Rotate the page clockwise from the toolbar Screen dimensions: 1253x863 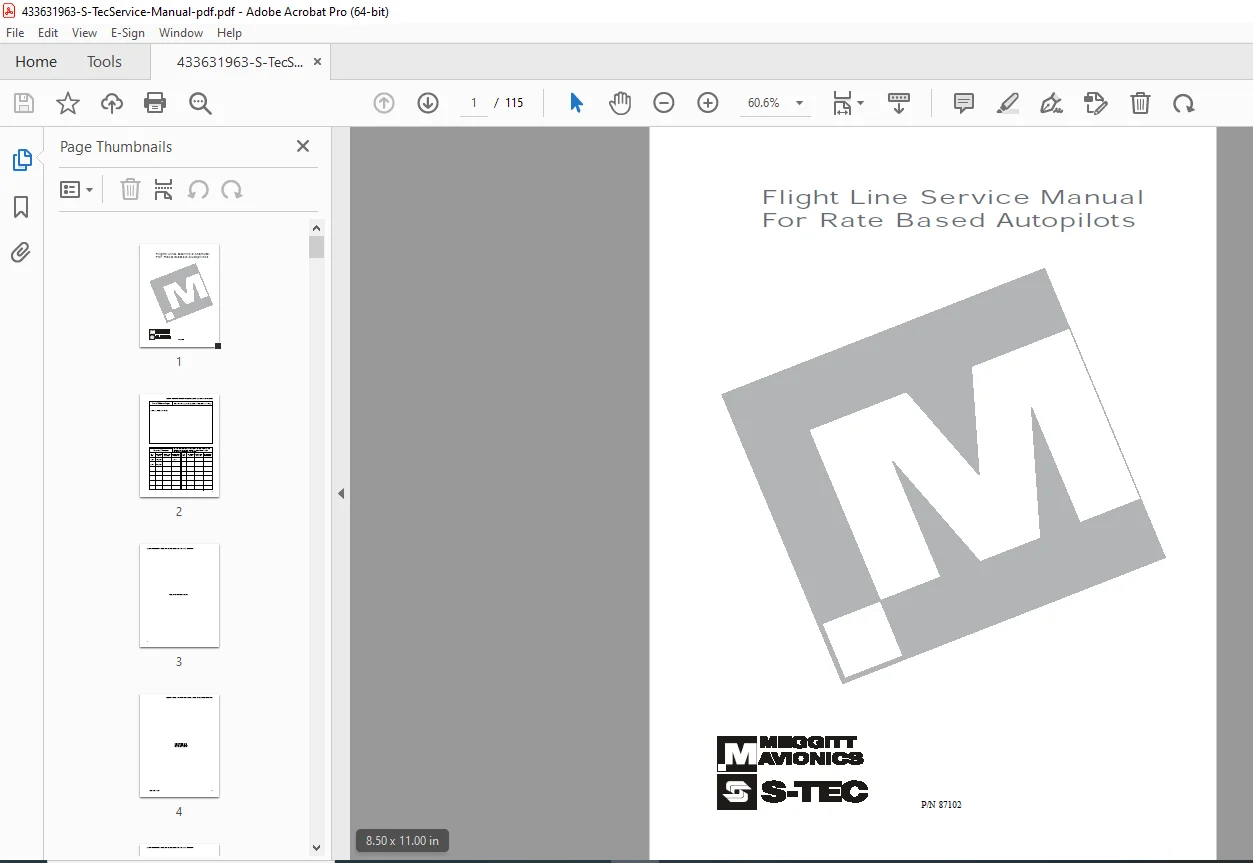click(x=1184, y=103)
